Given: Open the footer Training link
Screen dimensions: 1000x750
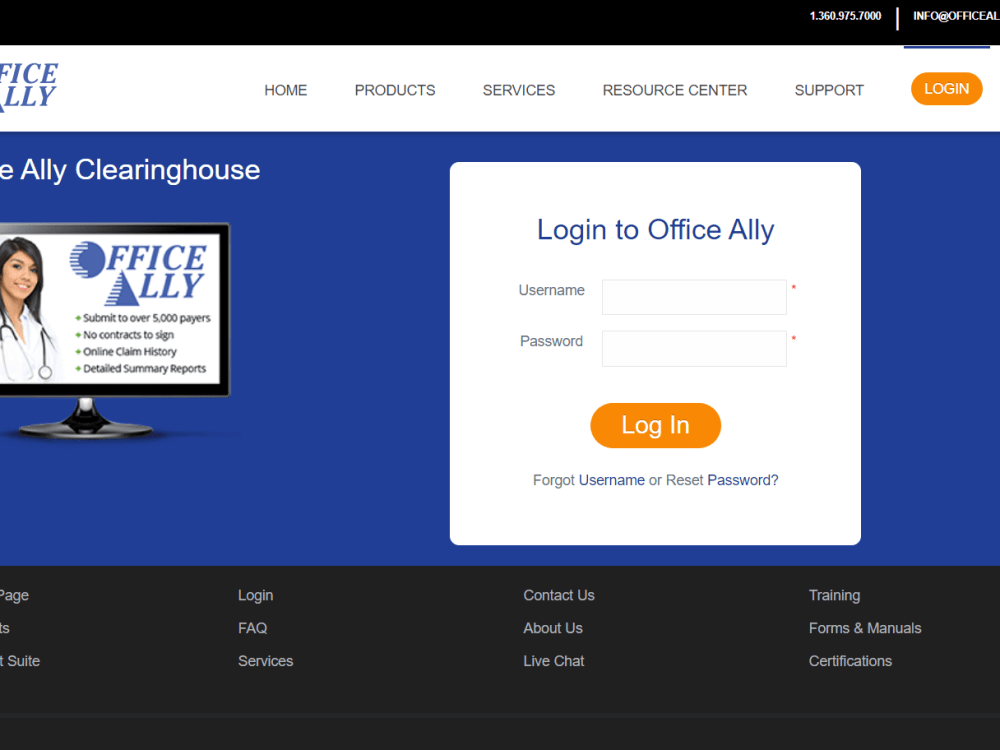Looking at the screenshot, I should pos(834,595).
